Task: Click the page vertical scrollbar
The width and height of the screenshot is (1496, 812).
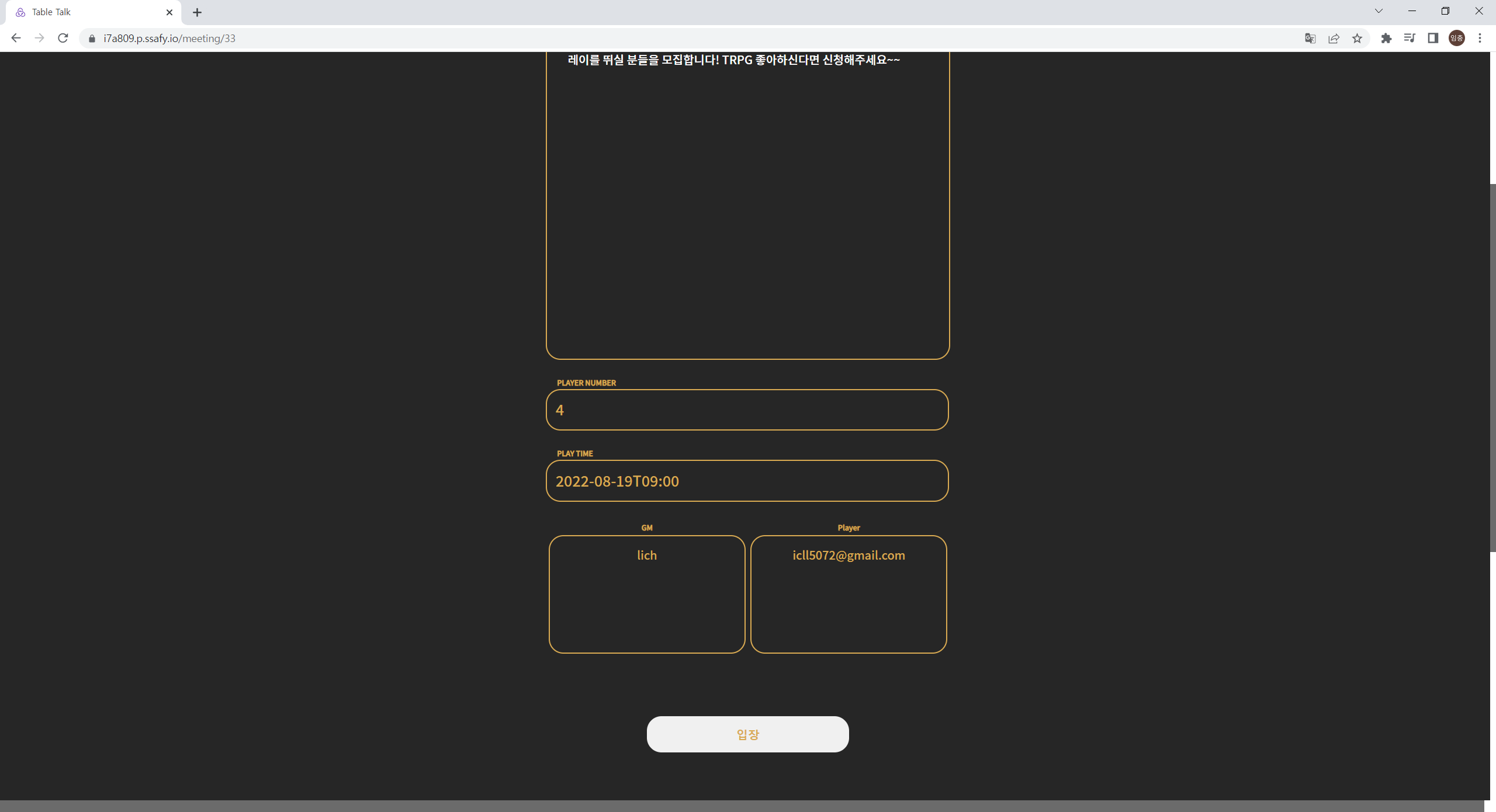Action: (x=1492, y=368)
